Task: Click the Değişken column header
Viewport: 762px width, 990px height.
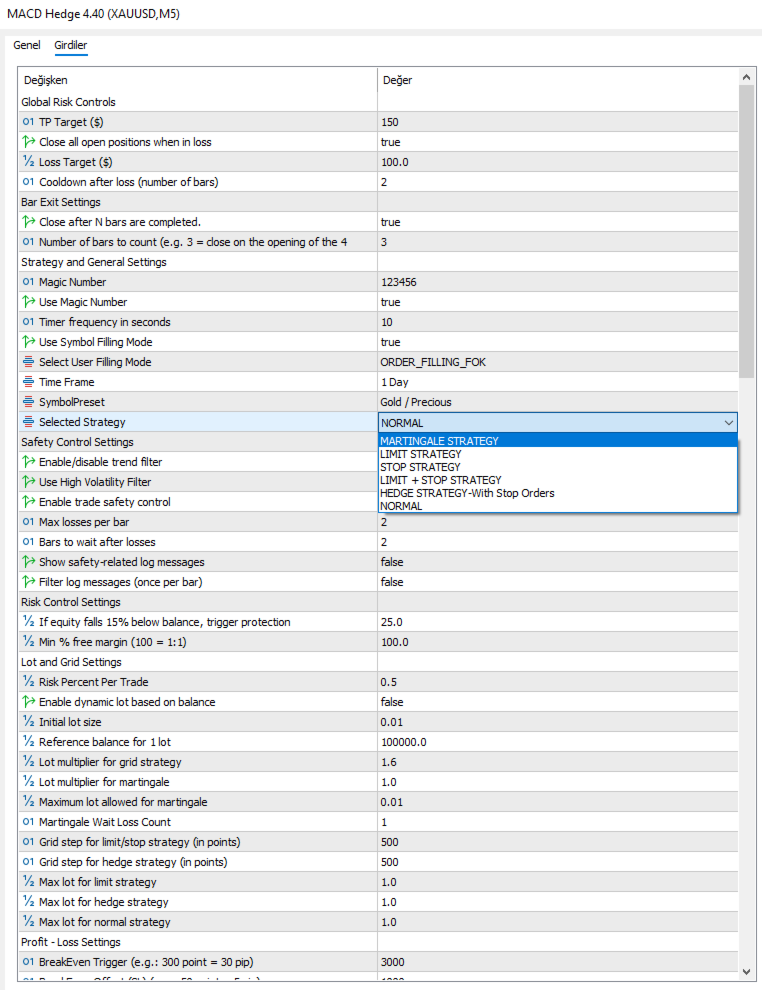Action: coord(45,80)
